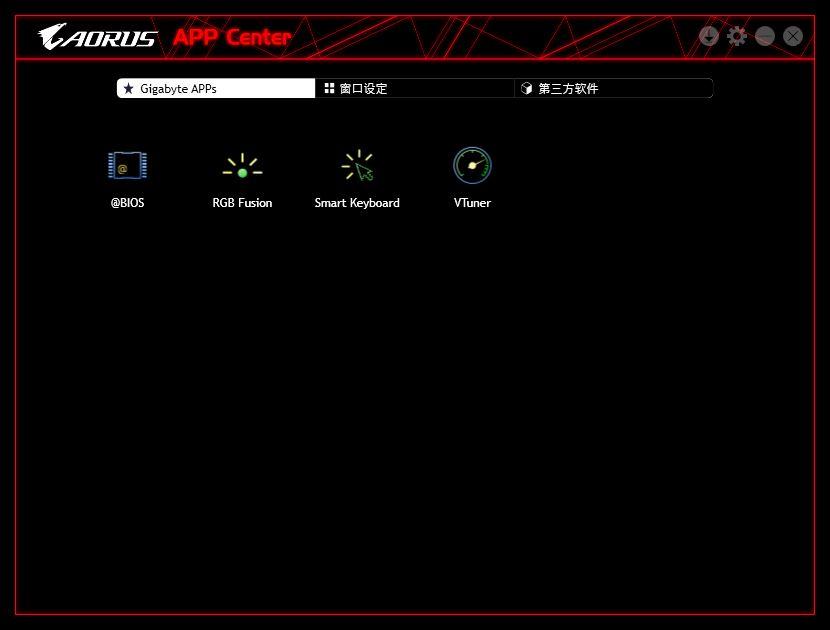Close the APP Center window
The width and height of the screenshot is (830, 630).
point(793,36)
